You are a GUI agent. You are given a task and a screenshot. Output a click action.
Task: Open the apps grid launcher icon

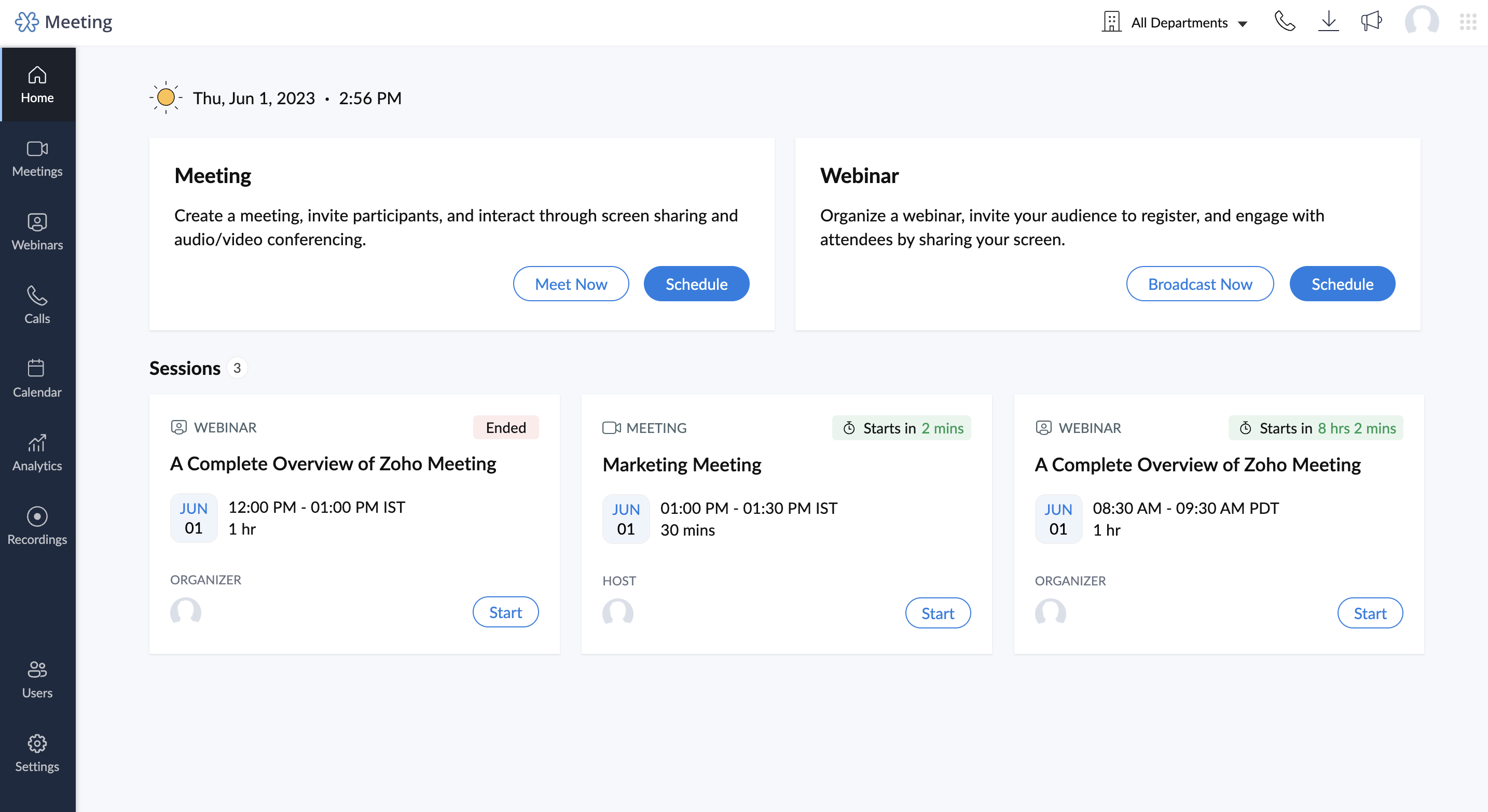(x=1468, y=22)
